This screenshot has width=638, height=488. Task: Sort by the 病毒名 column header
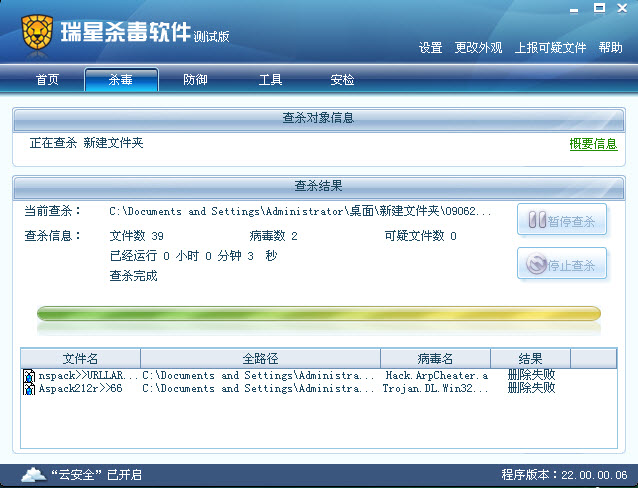pos(435,359)
